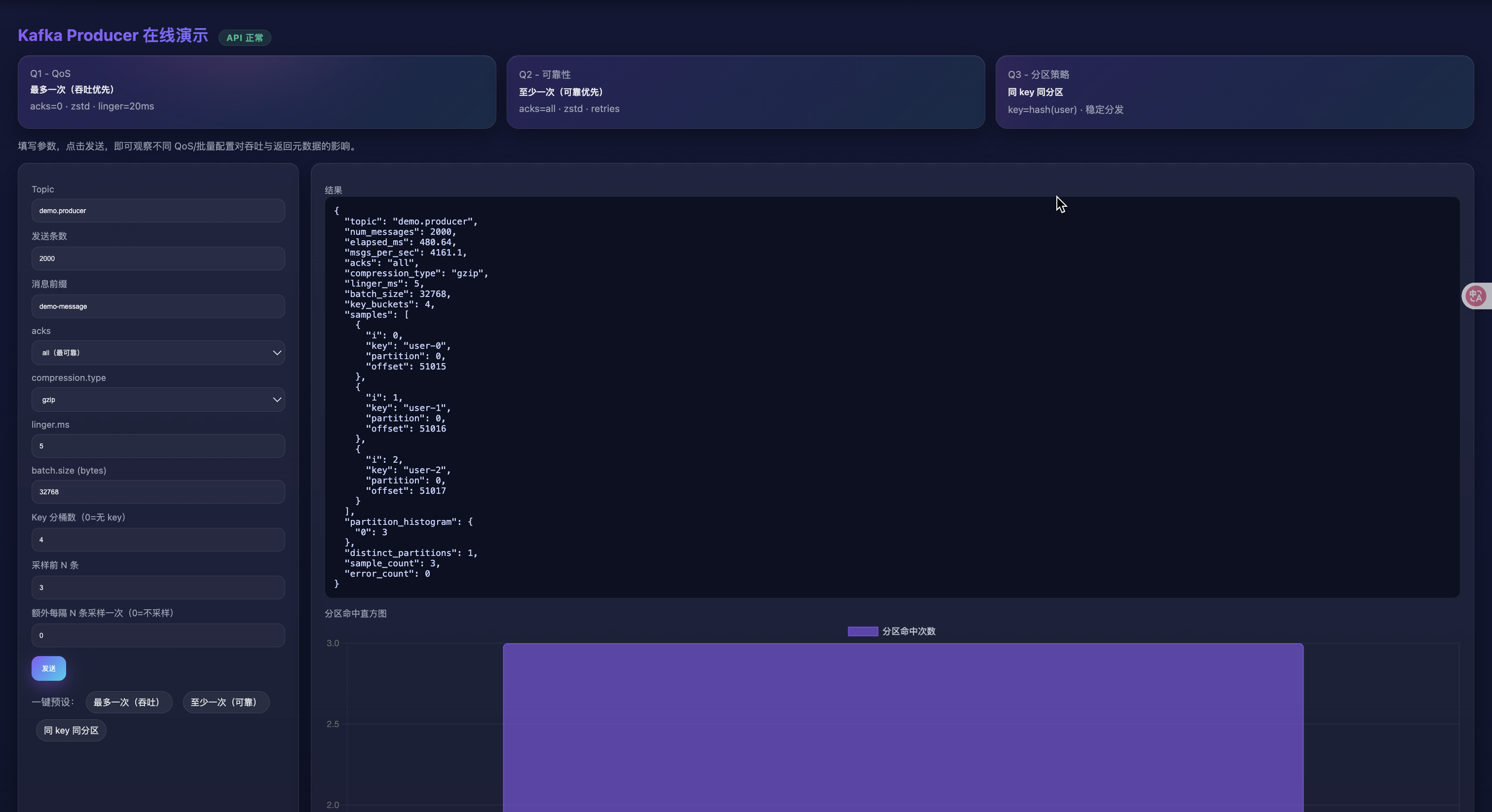This screenshot has width=1492, height=812.
Task: Focus the 发送条数 input field
Action: click(x=157, y=258)
